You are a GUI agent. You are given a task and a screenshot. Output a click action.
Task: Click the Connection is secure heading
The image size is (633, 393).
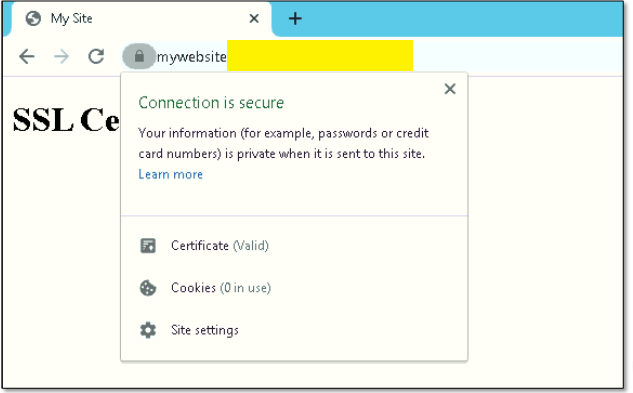coord(211,103)
